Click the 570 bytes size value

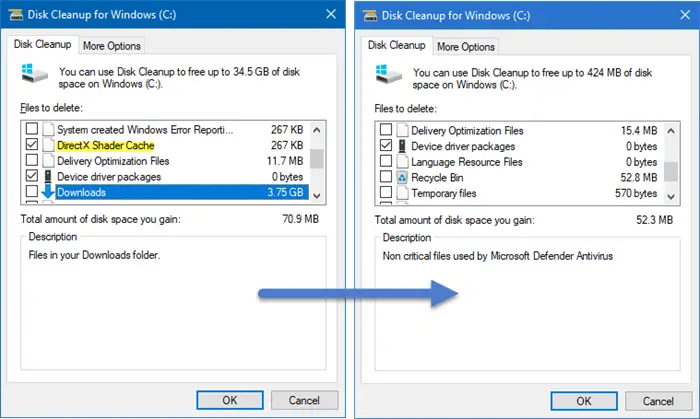[x=636, y=193]
